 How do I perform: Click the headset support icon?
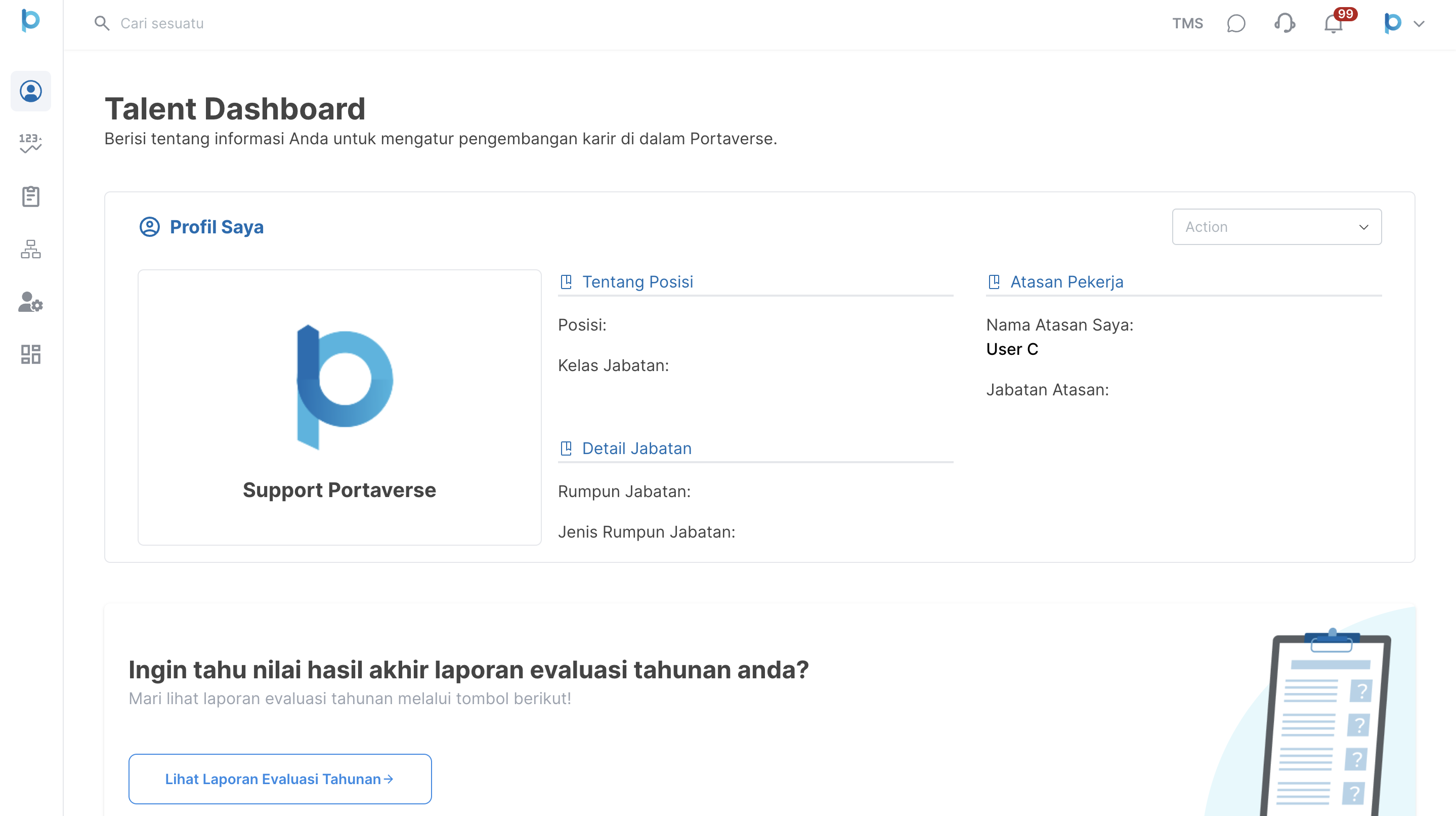click(1284, 24)
